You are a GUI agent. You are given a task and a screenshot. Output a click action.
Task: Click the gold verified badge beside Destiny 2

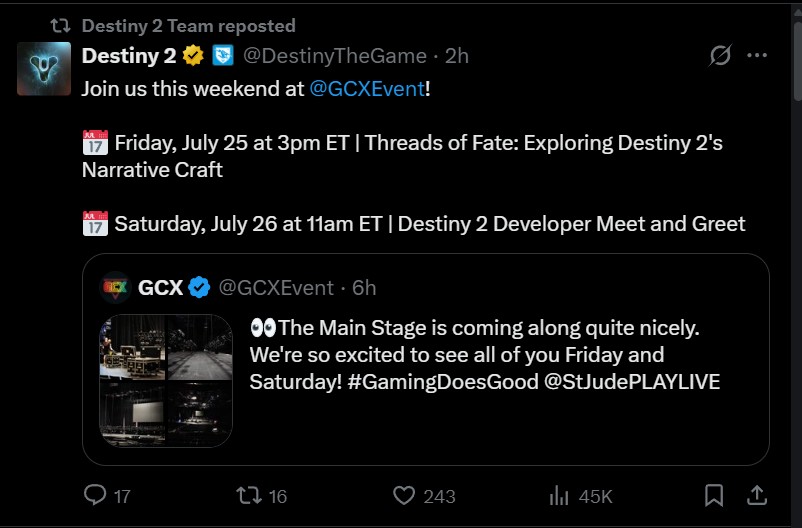click(x=193, y=56)
